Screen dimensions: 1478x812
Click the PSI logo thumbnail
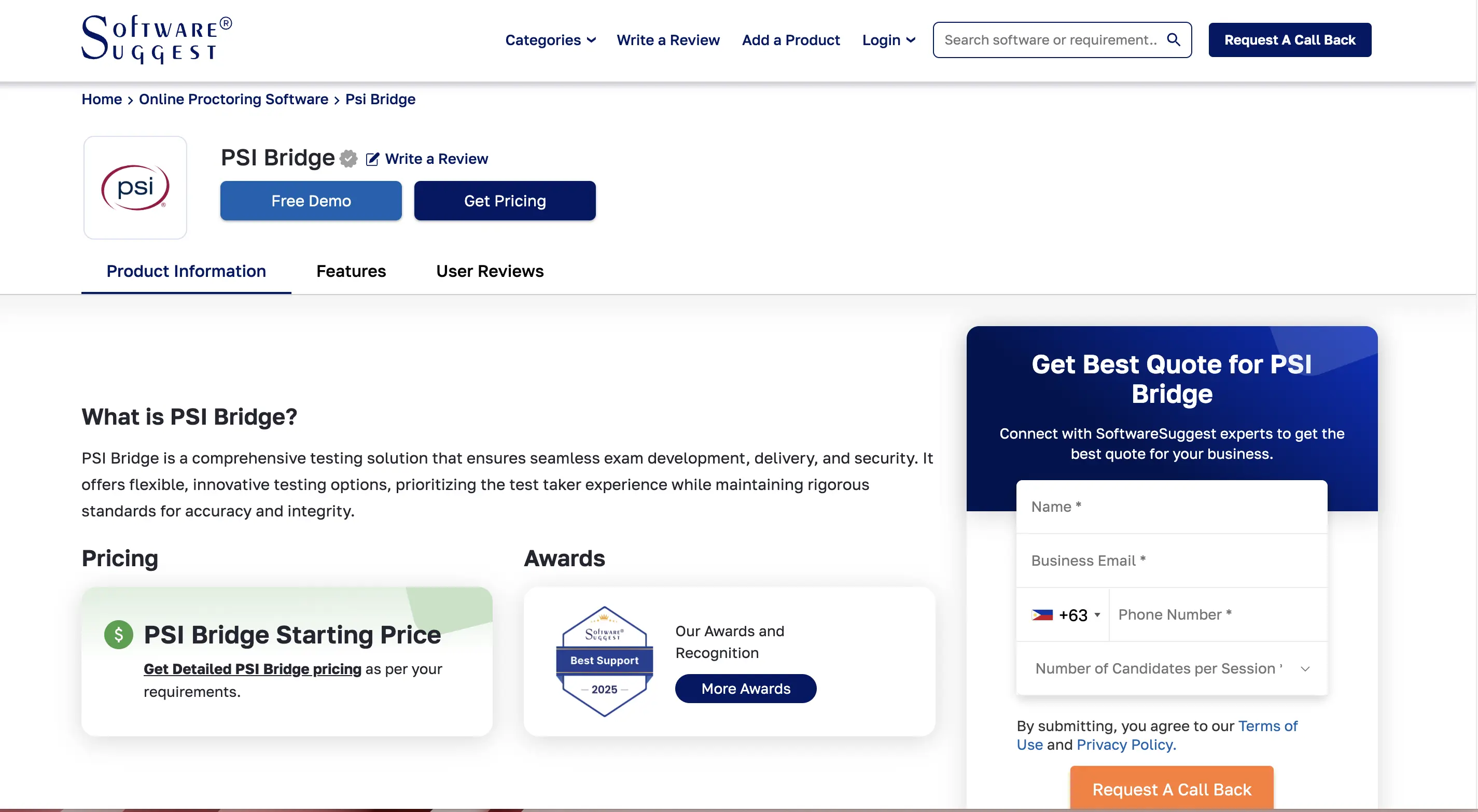tap(135, 188)
